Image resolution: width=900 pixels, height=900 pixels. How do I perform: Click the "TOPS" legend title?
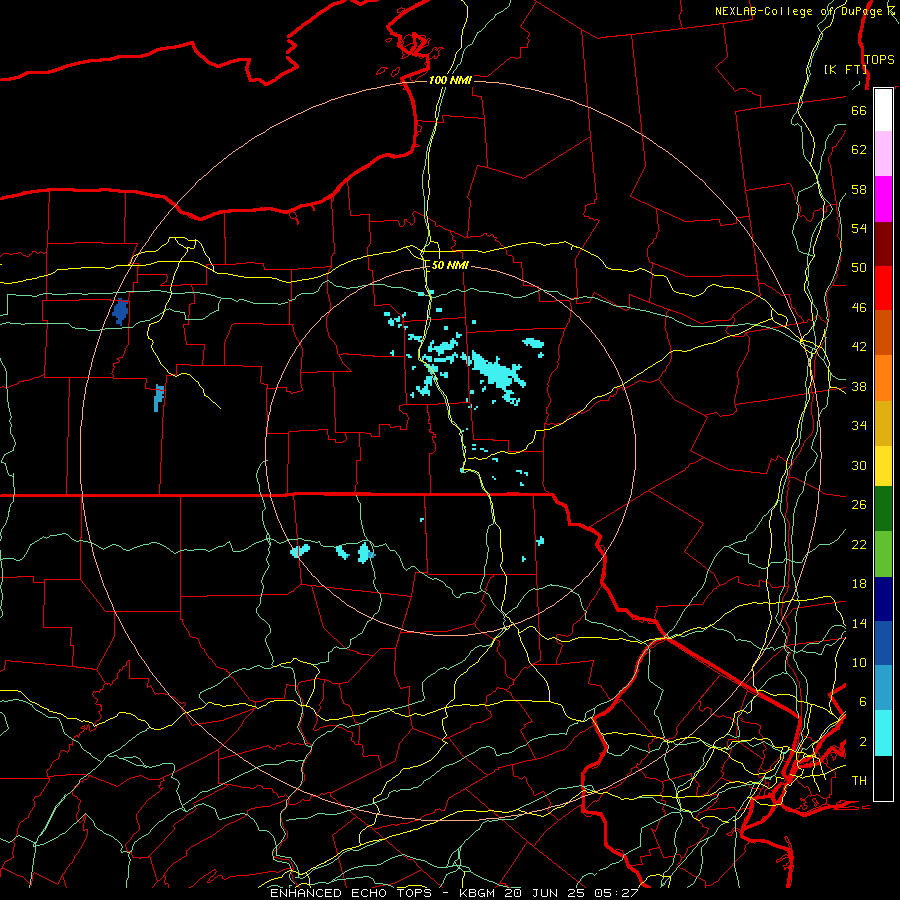(x=879, y=60)
